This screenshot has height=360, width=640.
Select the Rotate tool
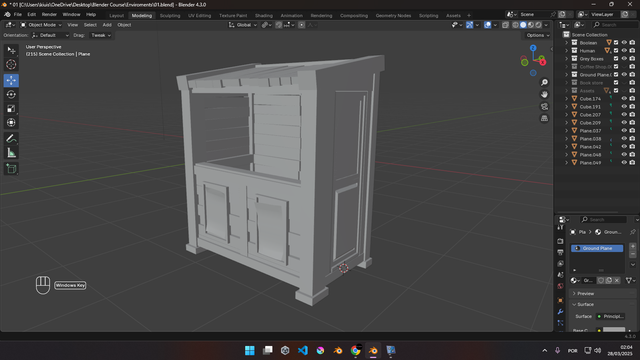[11, 94]
